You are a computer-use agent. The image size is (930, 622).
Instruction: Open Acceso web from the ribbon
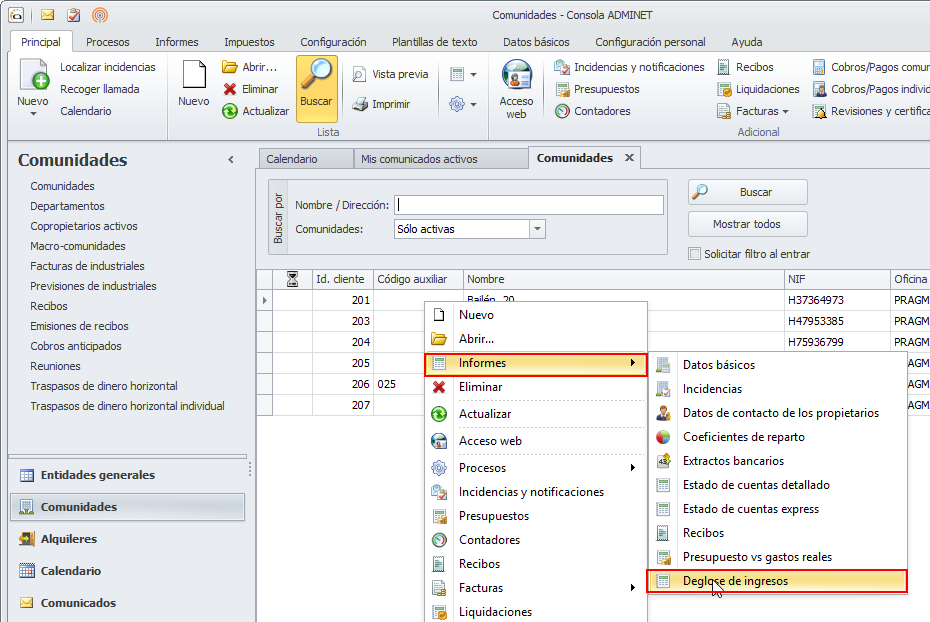pyautogui.click(x=516, y=90)
